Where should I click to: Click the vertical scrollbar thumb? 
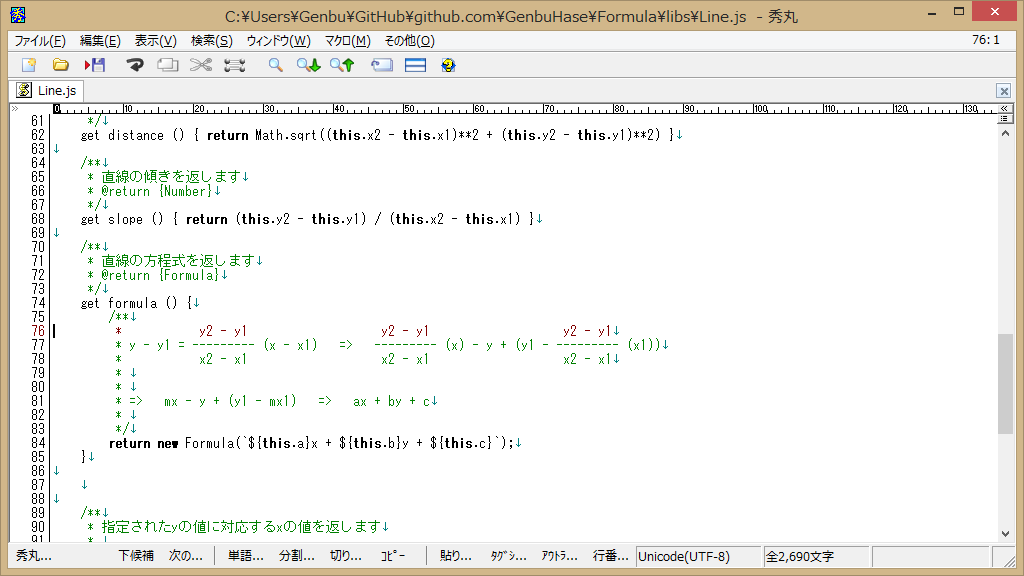pyautogui.click(x=1005, y=383)
